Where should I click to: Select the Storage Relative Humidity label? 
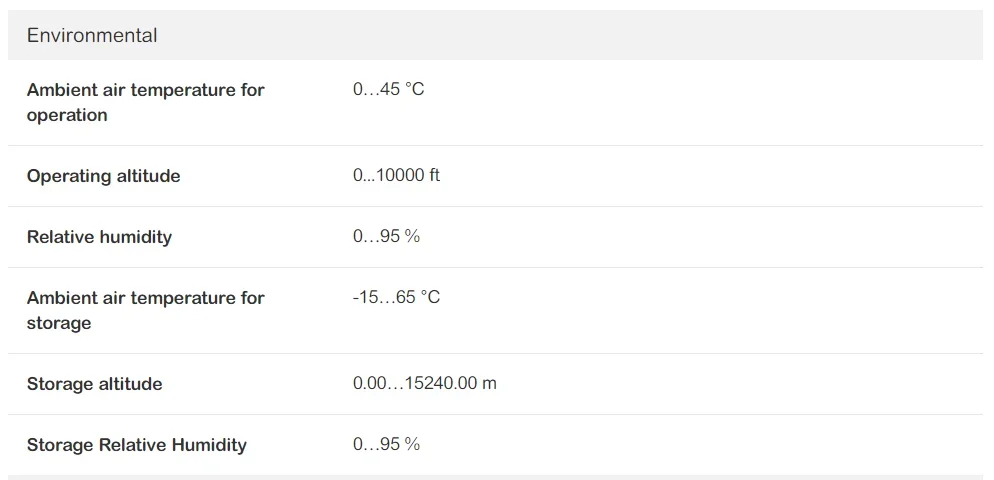click(136, 445)
